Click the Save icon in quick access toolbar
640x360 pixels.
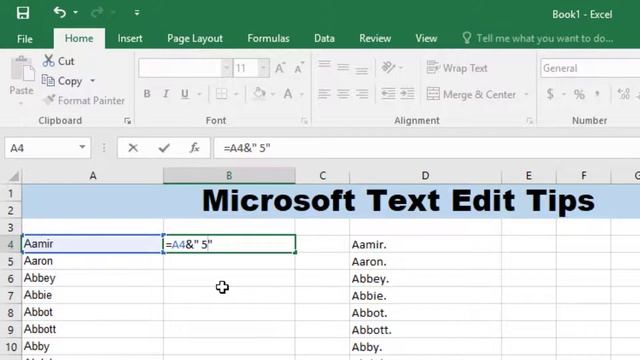point(23,13)
